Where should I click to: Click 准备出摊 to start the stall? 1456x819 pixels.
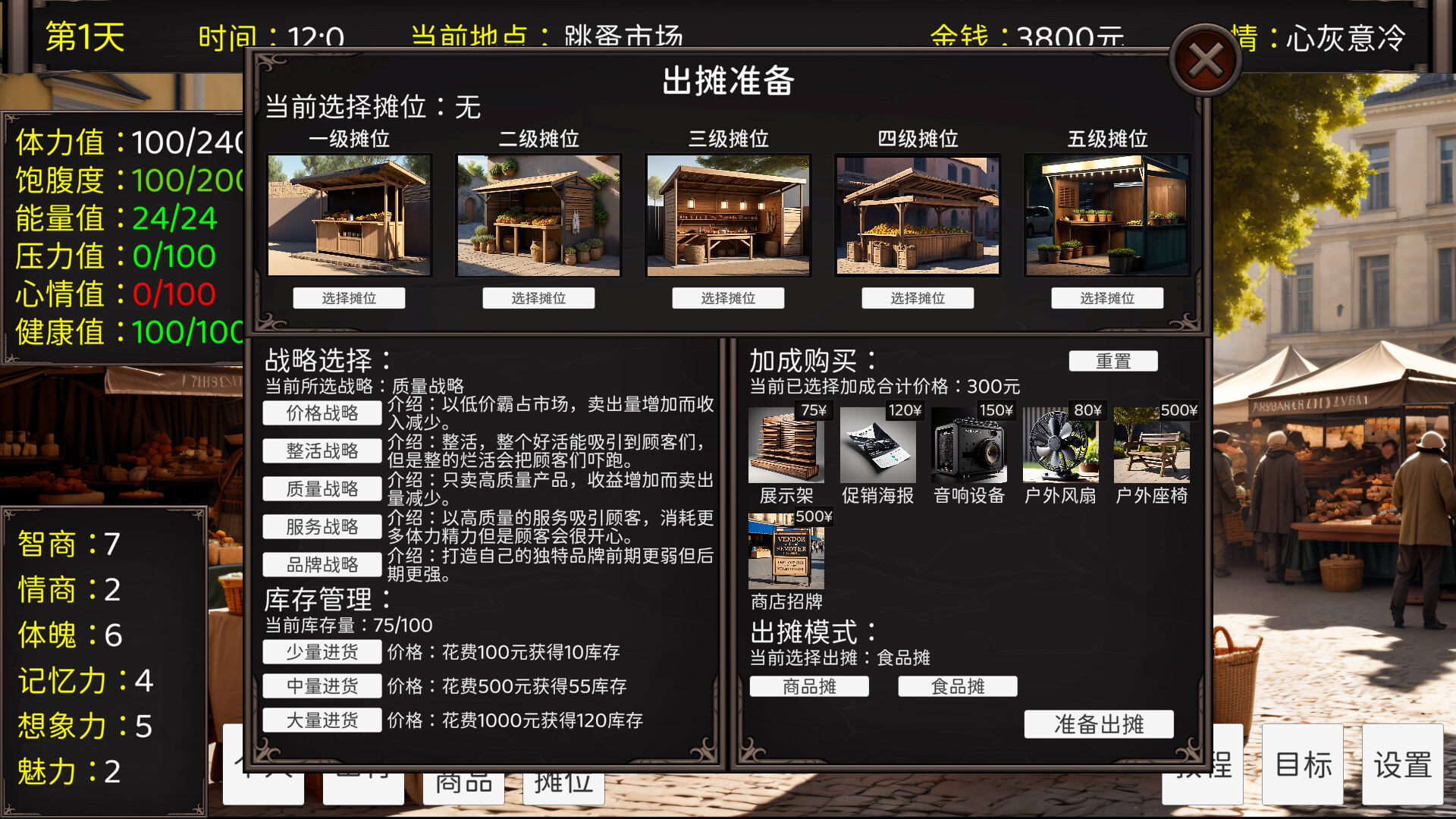coord(1098,724)
